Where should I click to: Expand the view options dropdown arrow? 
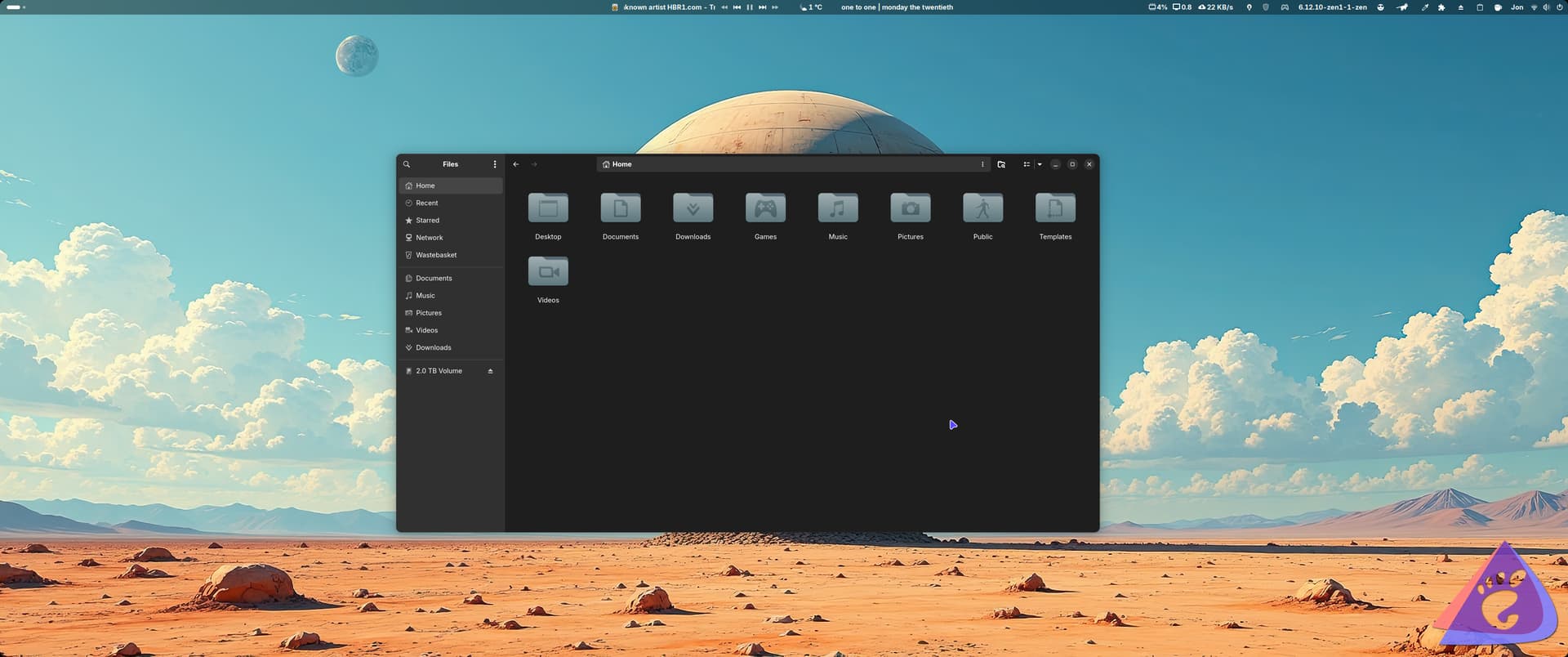click(1040, 164)
